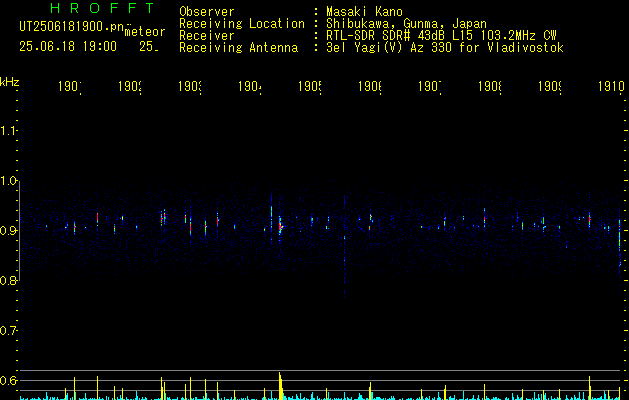Select the location Shibukawa, Gunma, Japan
Image resolution: width=629 pixels, height=400 pixels.
406,24
